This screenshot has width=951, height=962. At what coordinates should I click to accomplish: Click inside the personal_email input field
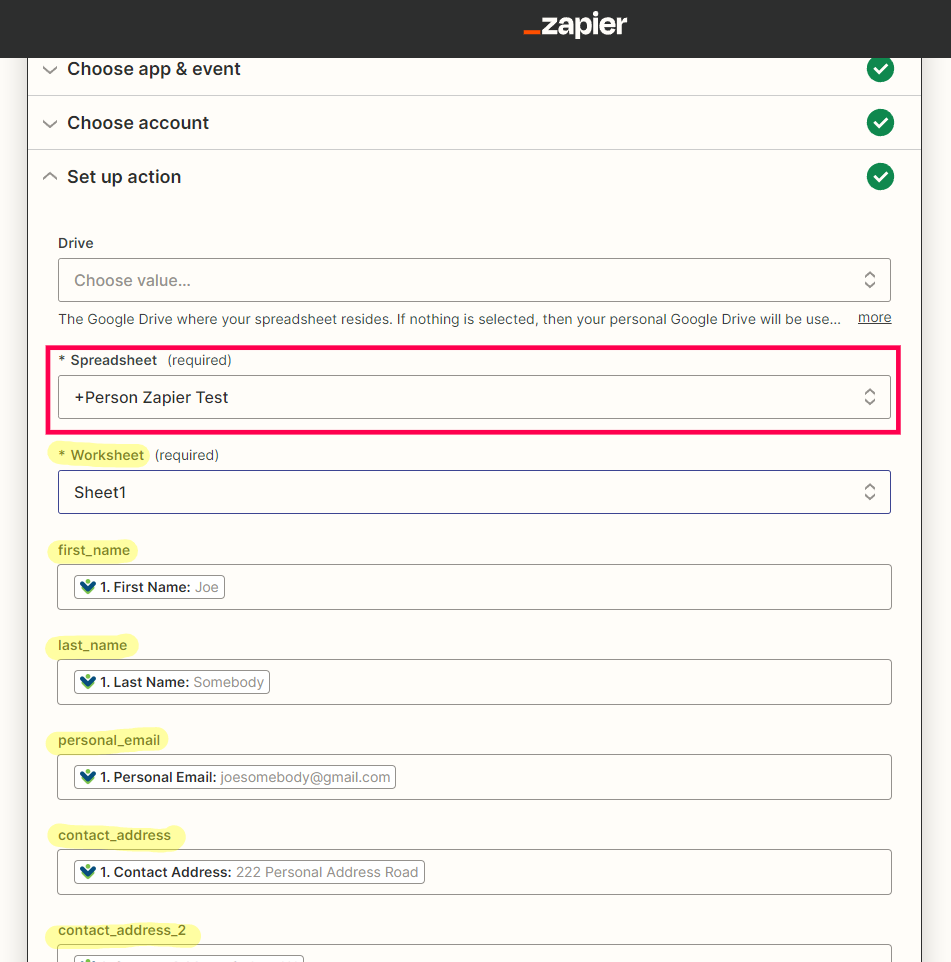640,777
